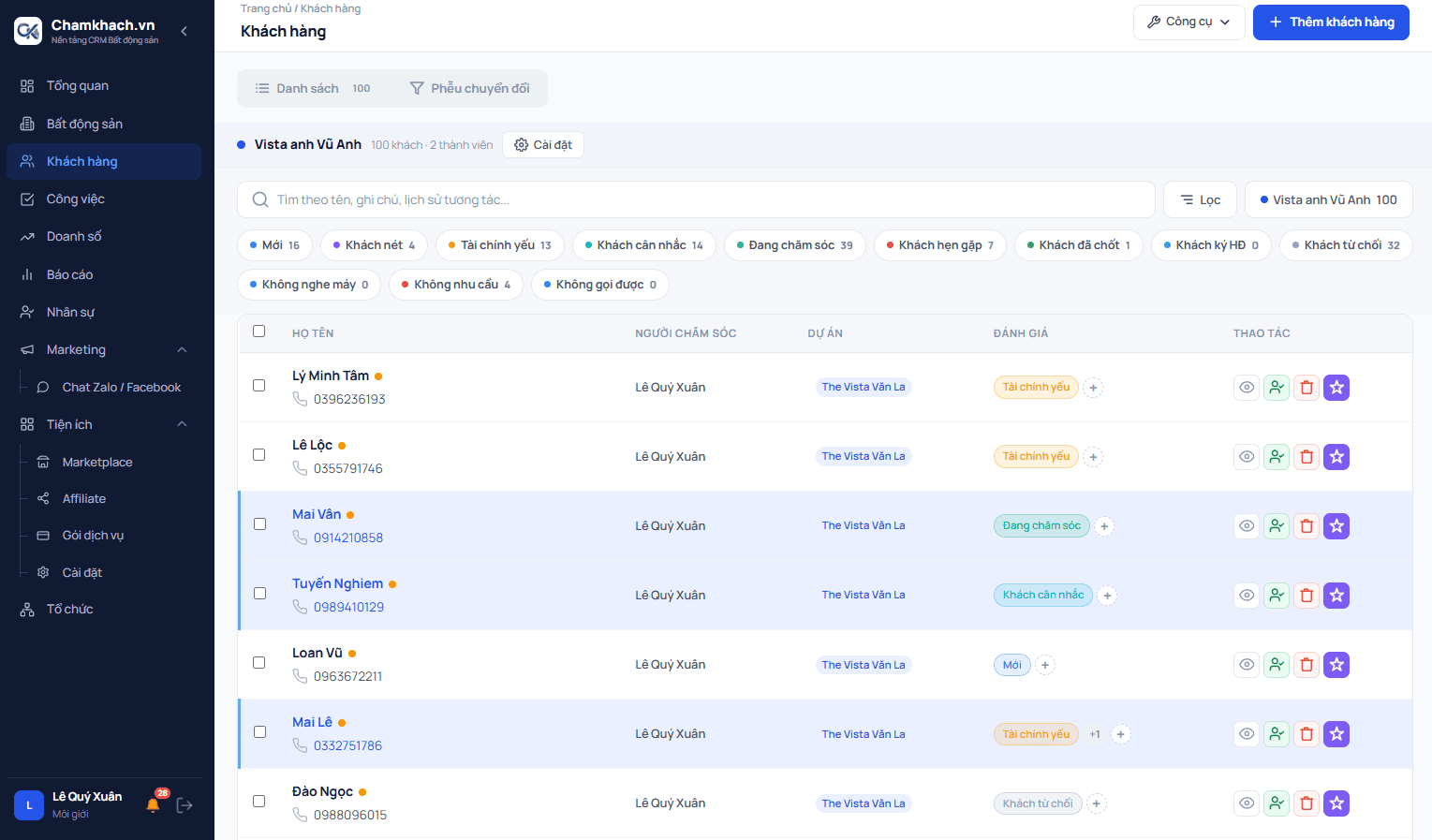Delete Đào Ngọc with trash icon
1432x840 pixels.
coord(1307,803)
